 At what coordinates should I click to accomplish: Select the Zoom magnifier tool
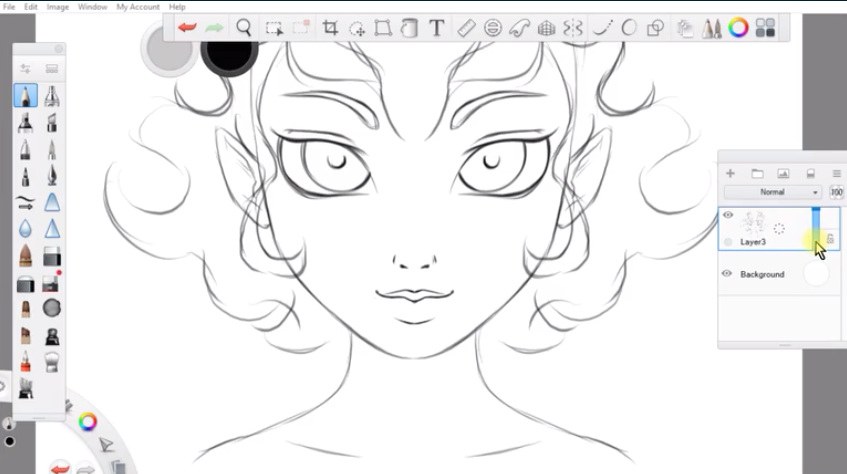tap(243, 28)
